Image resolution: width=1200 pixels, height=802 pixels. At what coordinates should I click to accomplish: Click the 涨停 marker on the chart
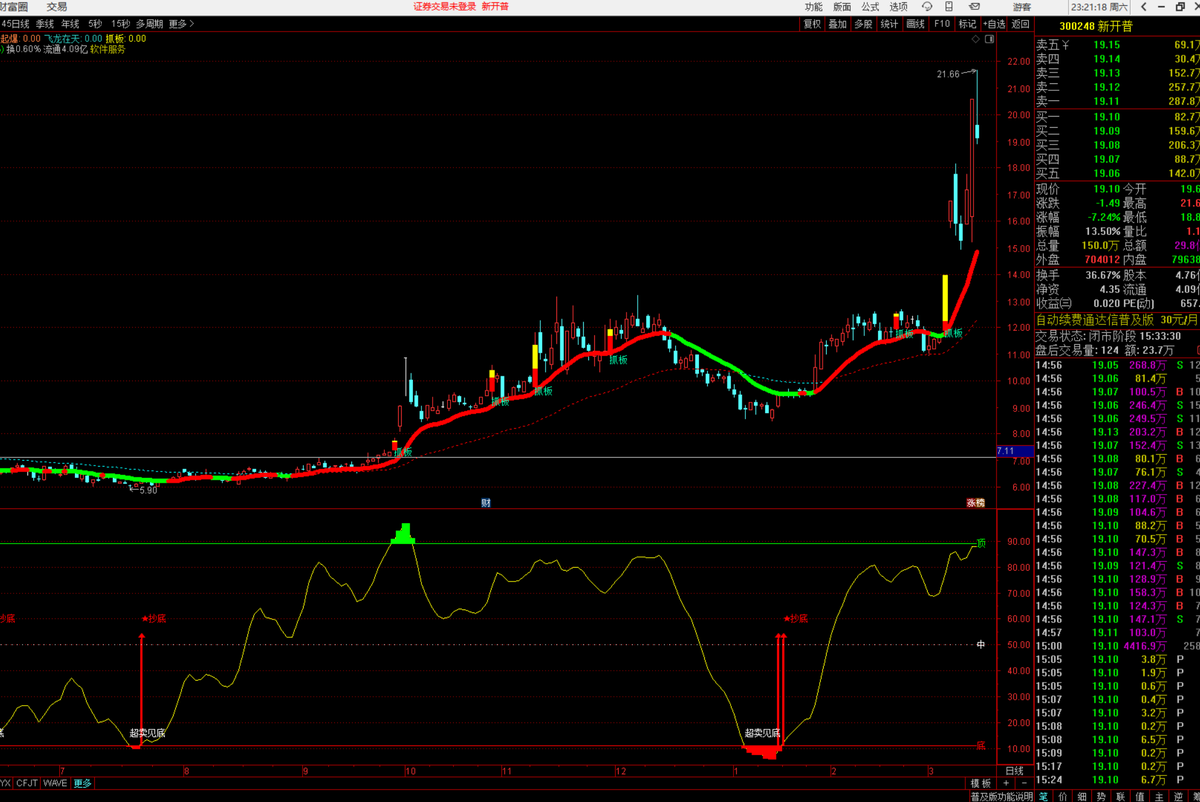coord(975,502)
